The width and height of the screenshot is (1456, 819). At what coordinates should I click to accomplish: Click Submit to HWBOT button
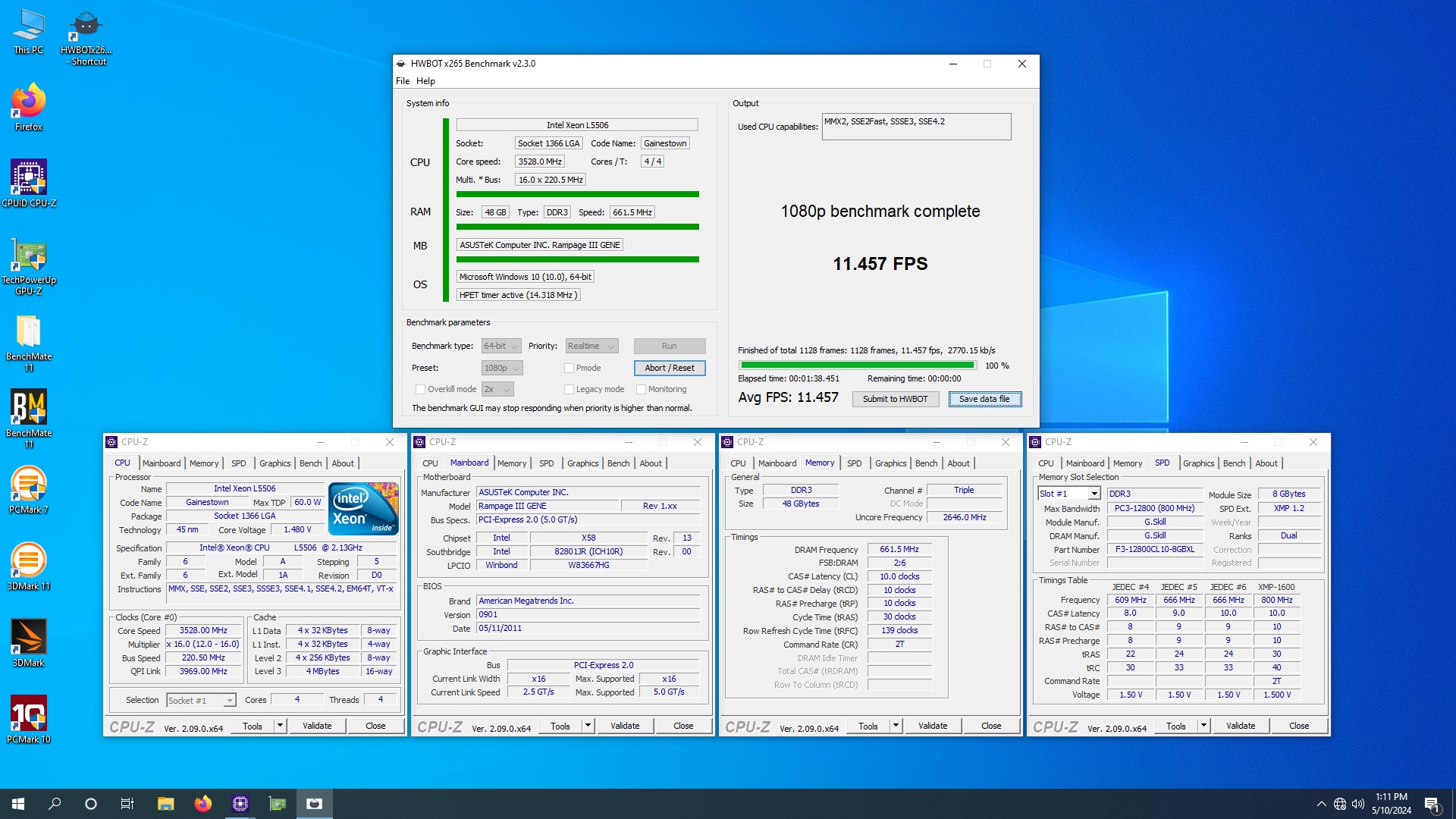click(x=895, y=399)
